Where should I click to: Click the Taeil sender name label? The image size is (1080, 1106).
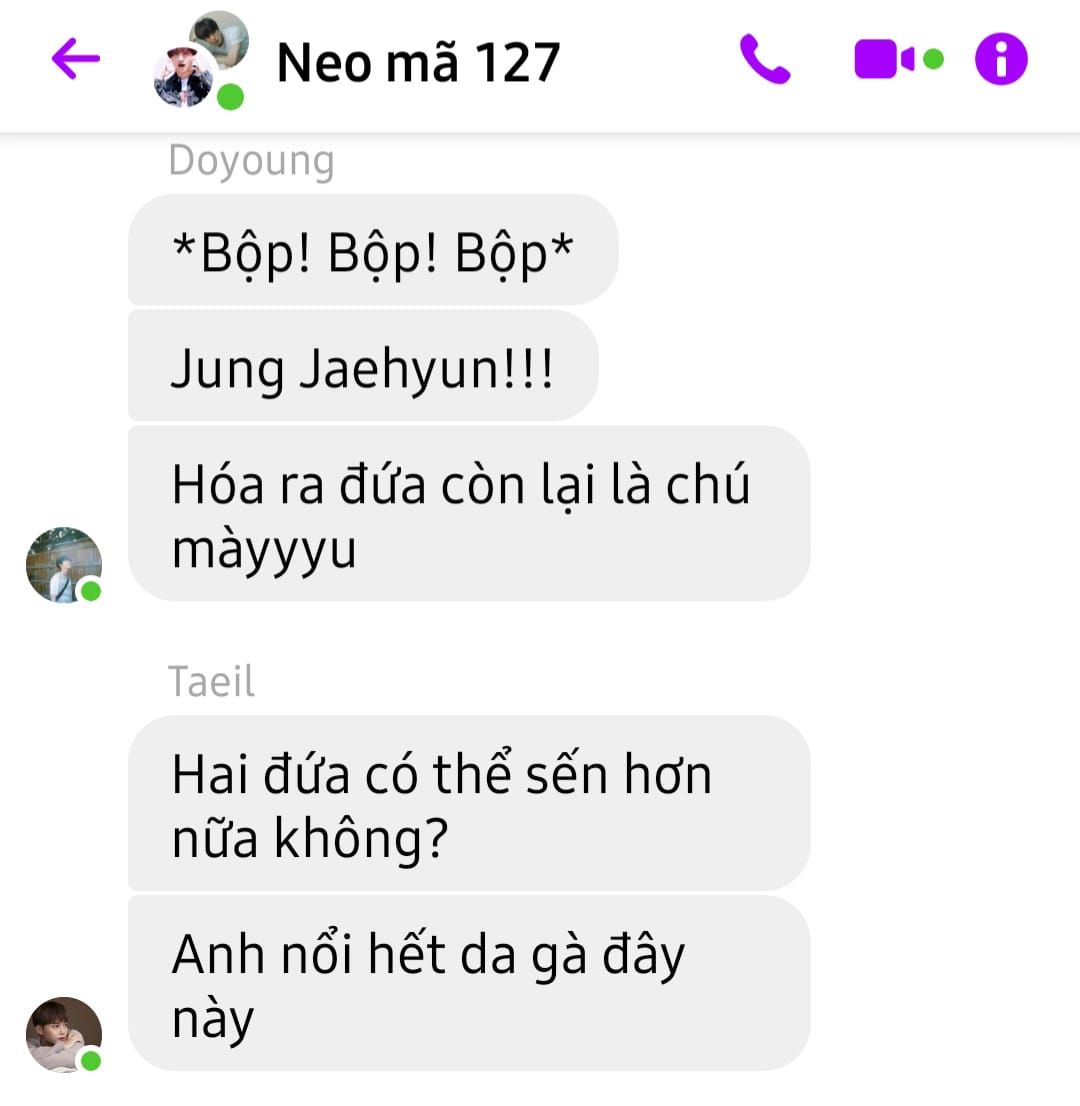pos(211,681)
